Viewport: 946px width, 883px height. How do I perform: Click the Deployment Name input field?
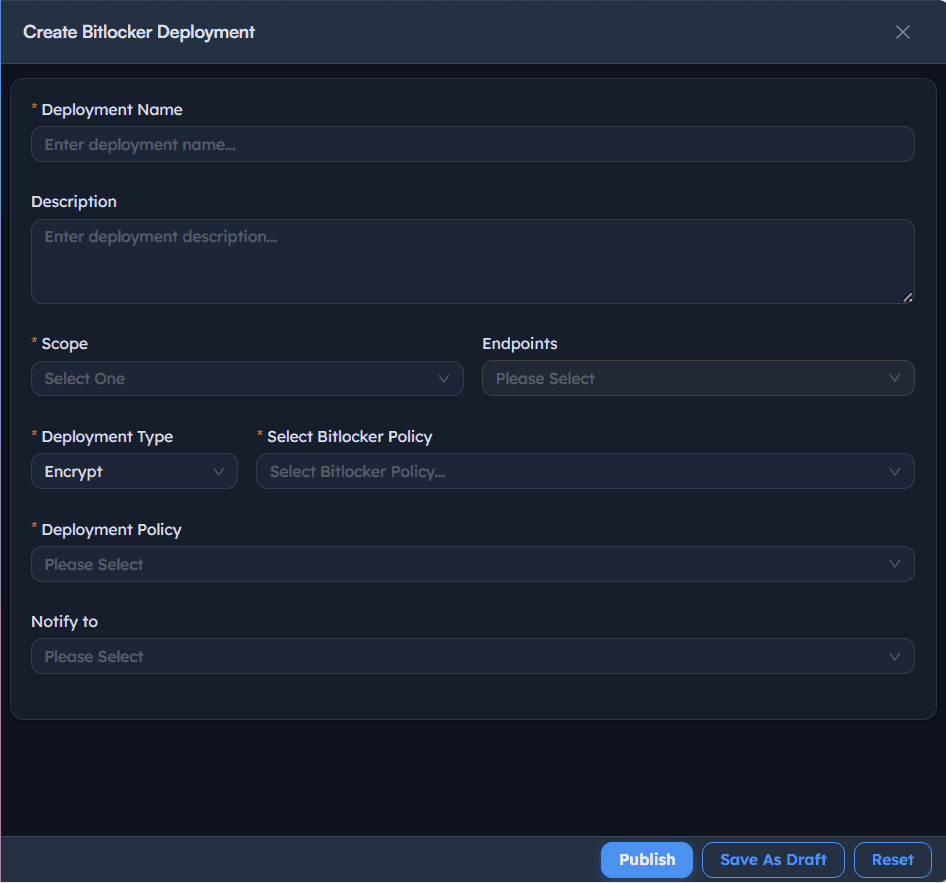point(472,144)
